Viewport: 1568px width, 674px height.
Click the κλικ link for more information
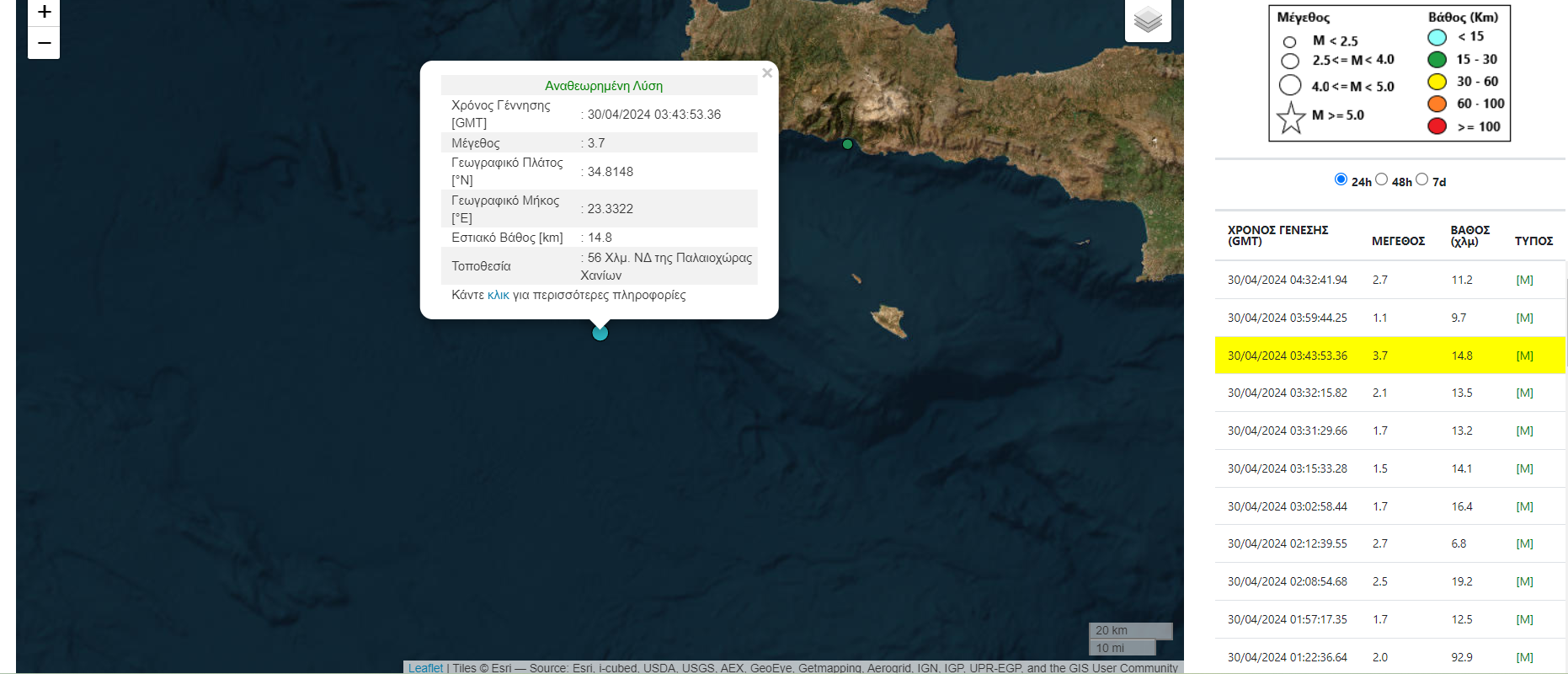[x=498, y=295]
